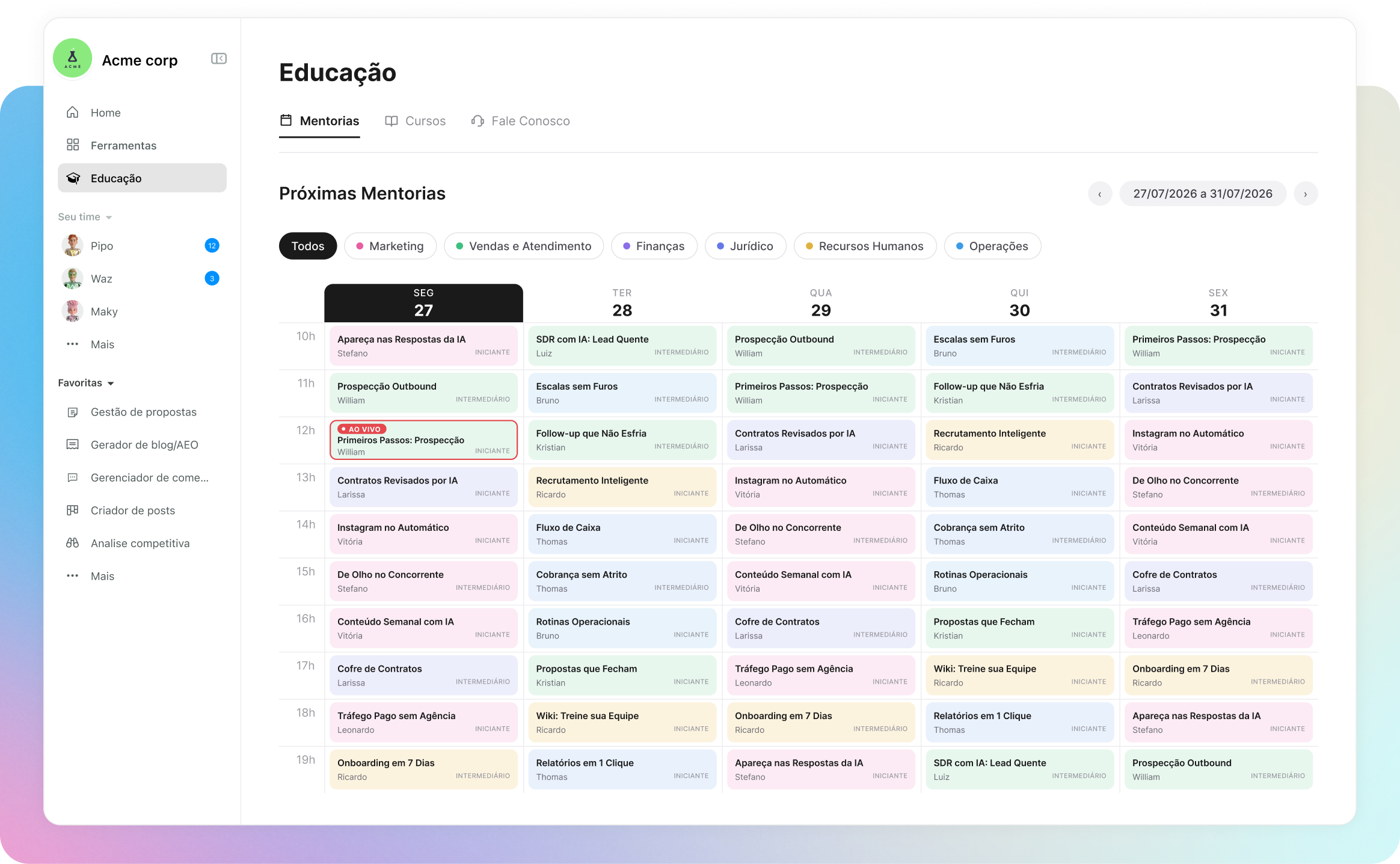
Task: Open Gerador de blog/AEO favorite
Action: click(142, 445)
